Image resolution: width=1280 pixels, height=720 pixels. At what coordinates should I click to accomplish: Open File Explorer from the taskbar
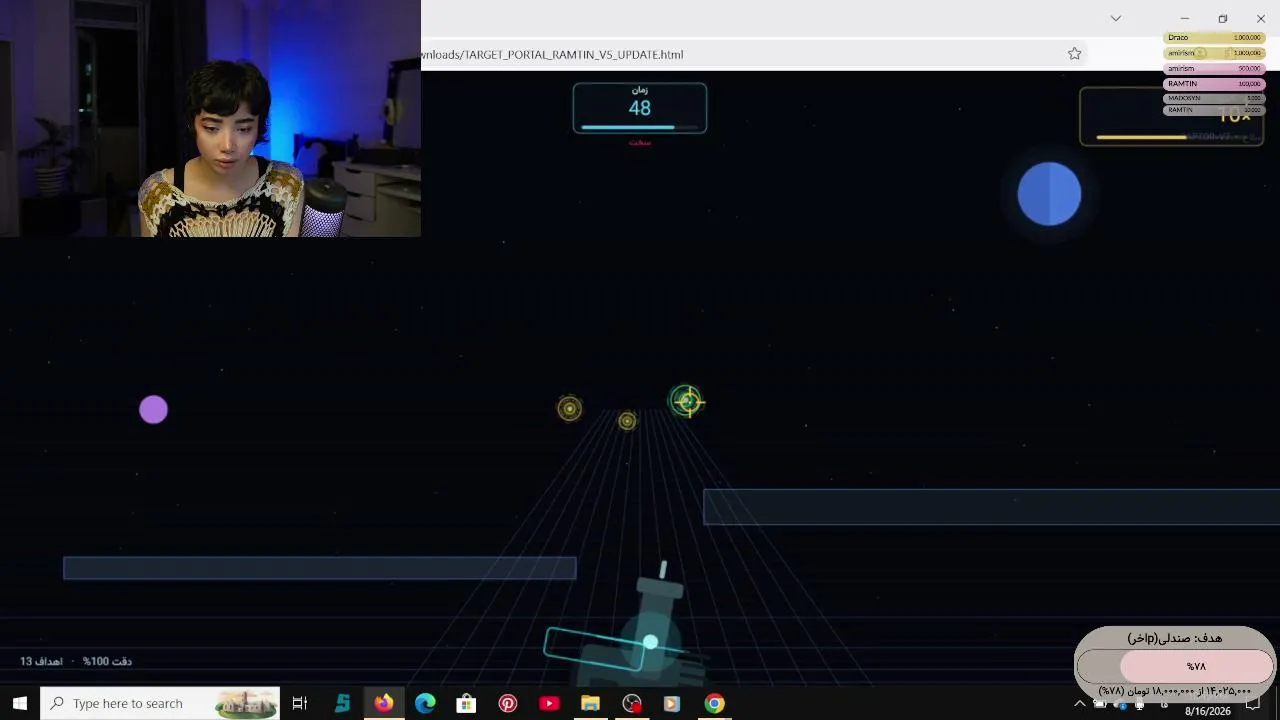(x=590, y=703)
